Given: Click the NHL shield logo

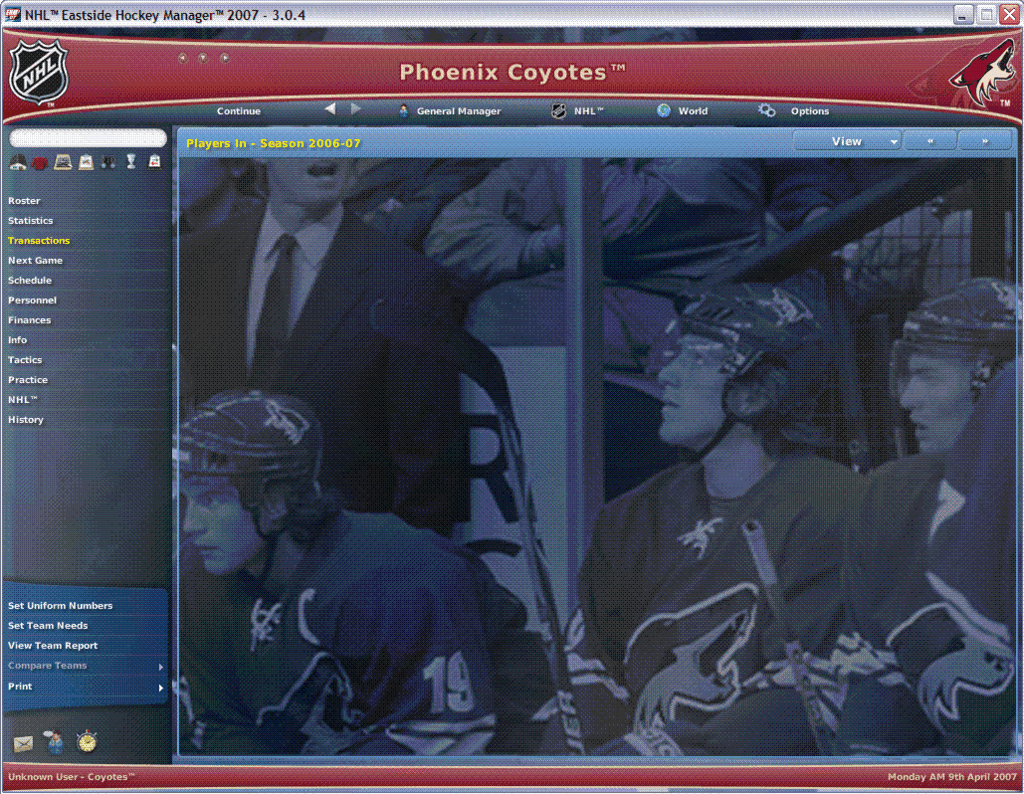Looking at the screenshot, I should 39,72.
